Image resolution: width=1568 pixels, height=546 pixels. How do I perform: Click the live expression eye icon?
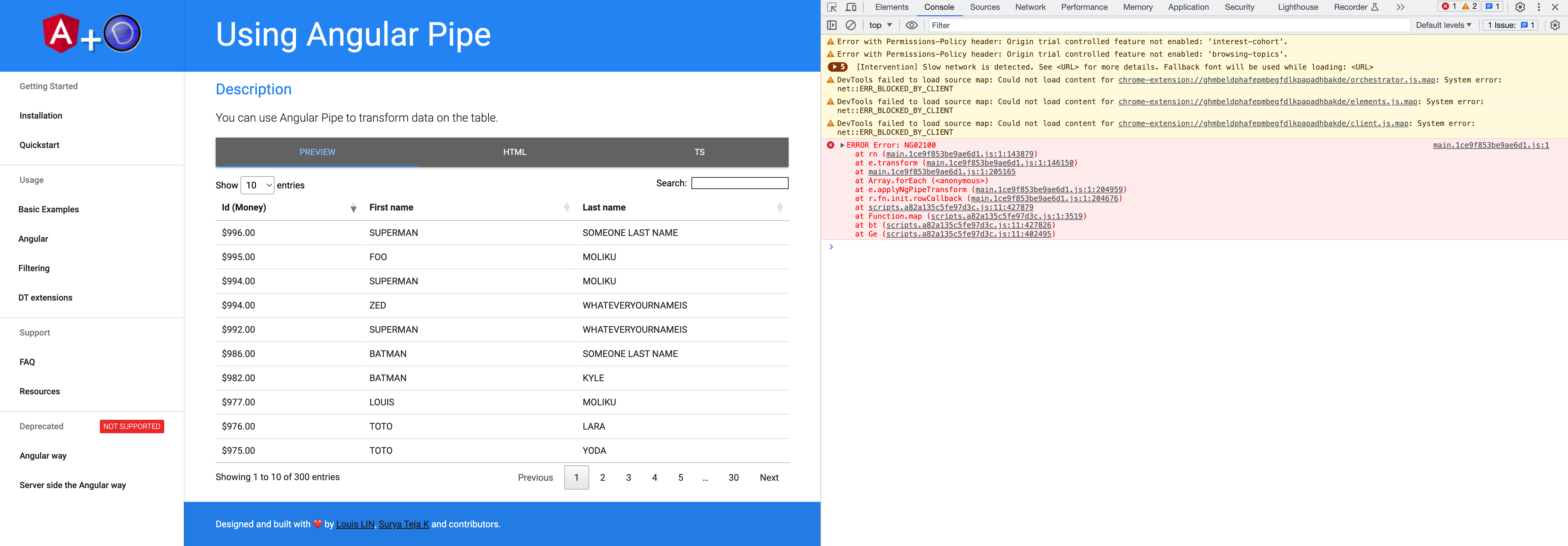(911, 25)
